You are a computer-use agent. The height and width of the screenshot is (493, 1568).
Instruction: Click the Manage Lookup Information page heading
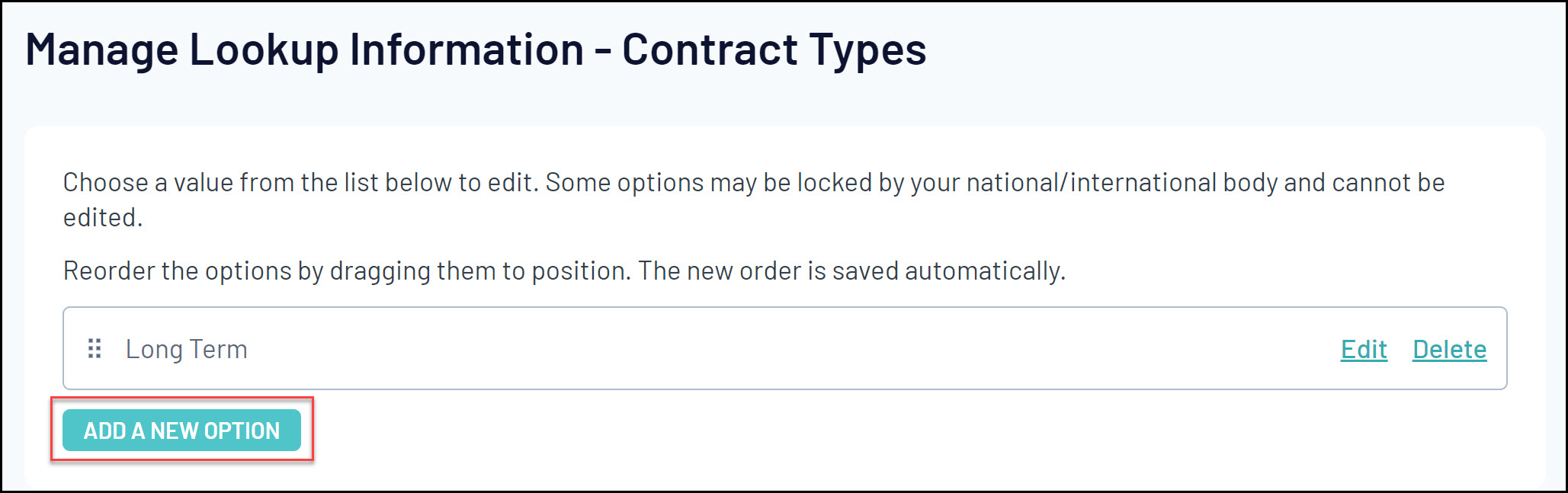tap(475, 50)
